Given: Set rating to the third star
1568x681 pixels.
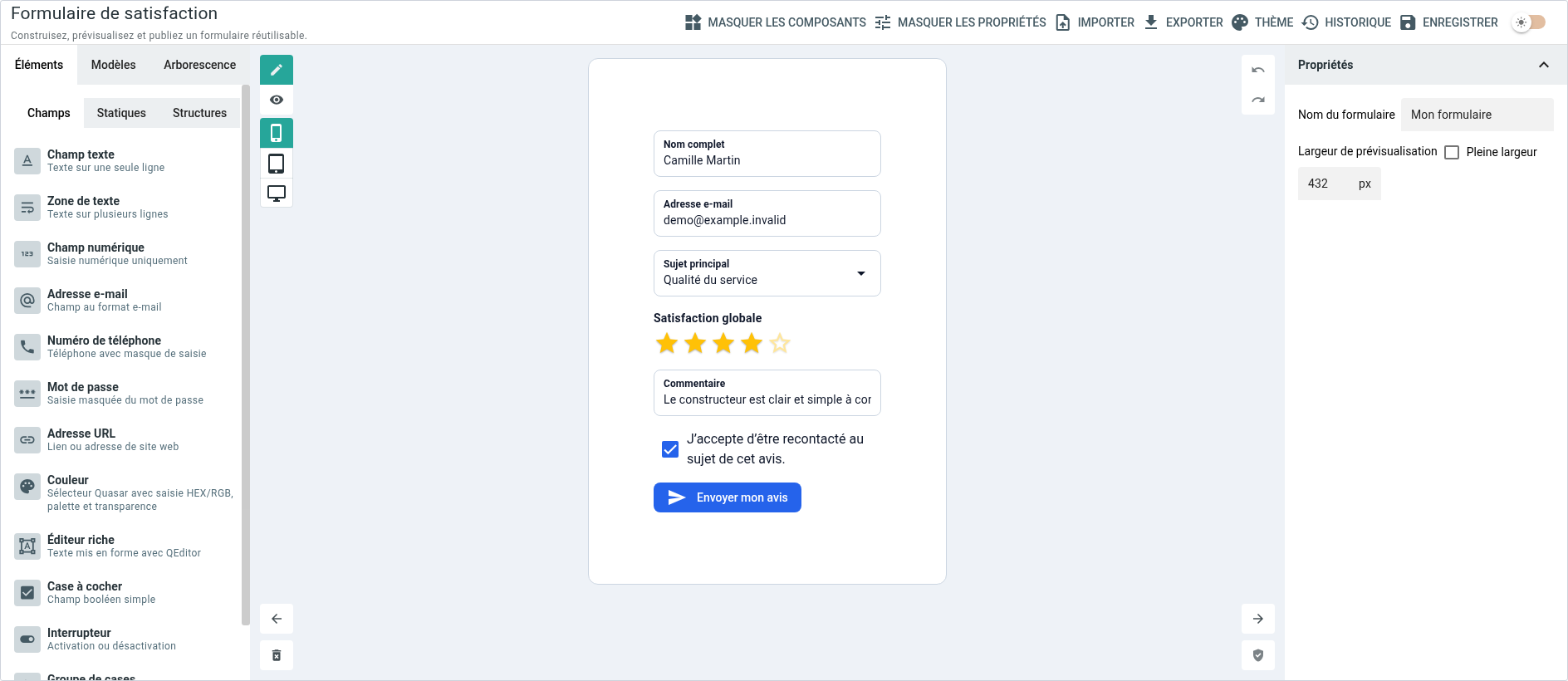Looking at the screenshot, I should pyautogui.click(x=723, y=343).
